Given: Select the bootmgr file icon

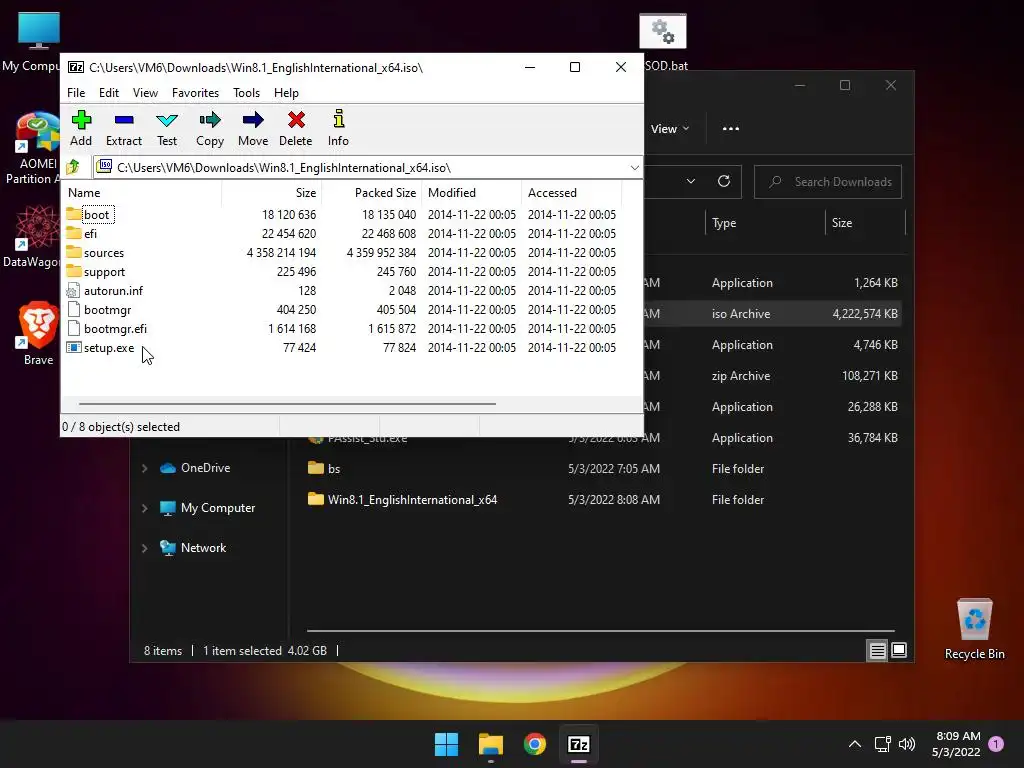Looking at the screenshot, I should (74, 310).
